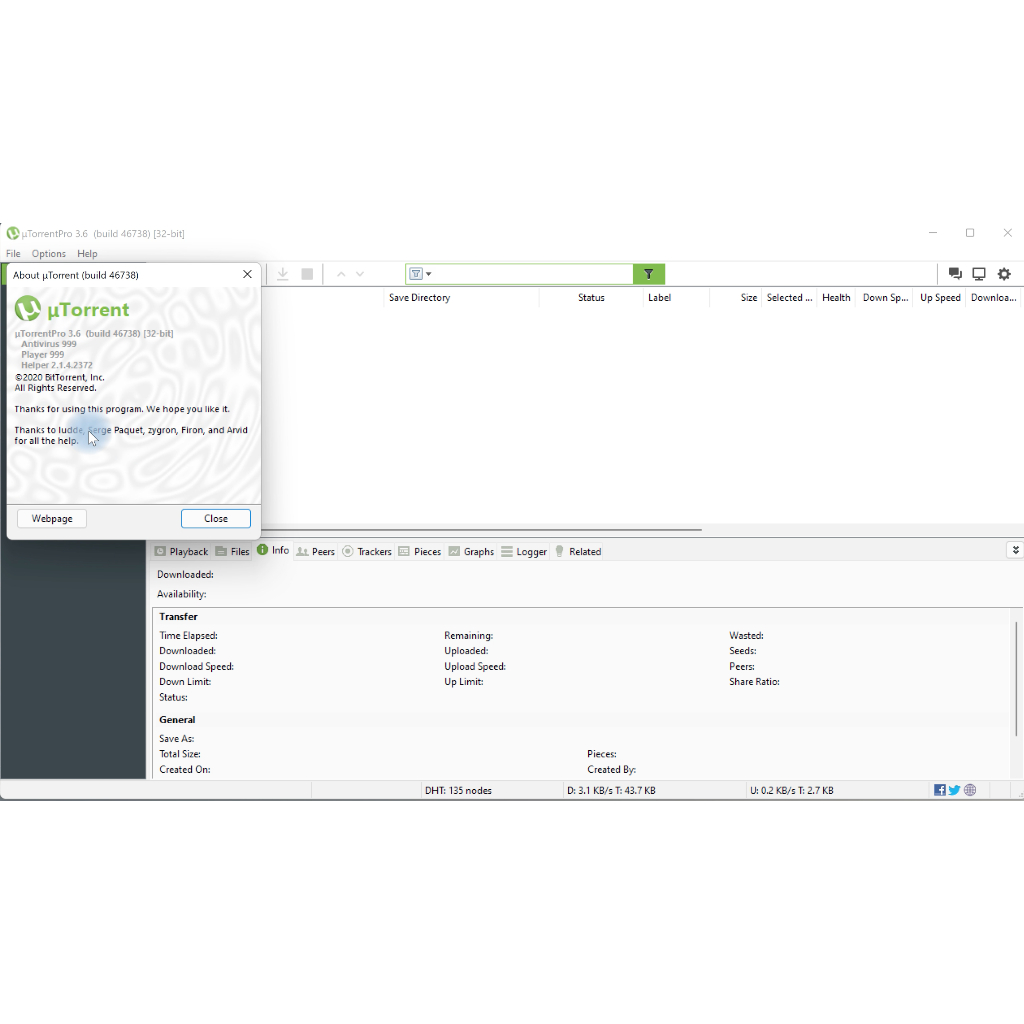Click the Webpage button in About dialog
Image resolution: width=1024 pixels, height=1024 pixels.
pyautogui.click(x=52, y=519)
